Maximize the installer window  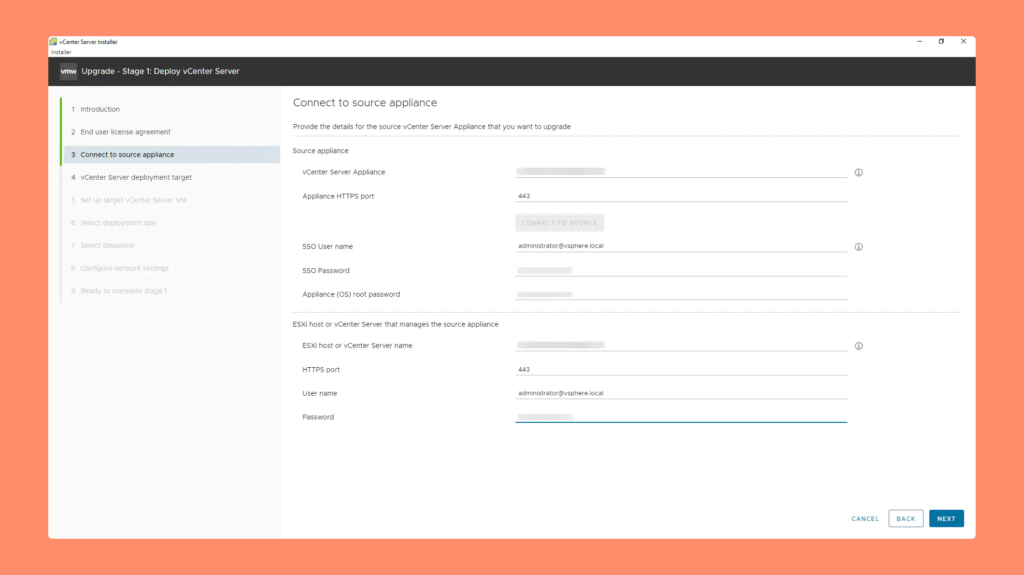941,42
